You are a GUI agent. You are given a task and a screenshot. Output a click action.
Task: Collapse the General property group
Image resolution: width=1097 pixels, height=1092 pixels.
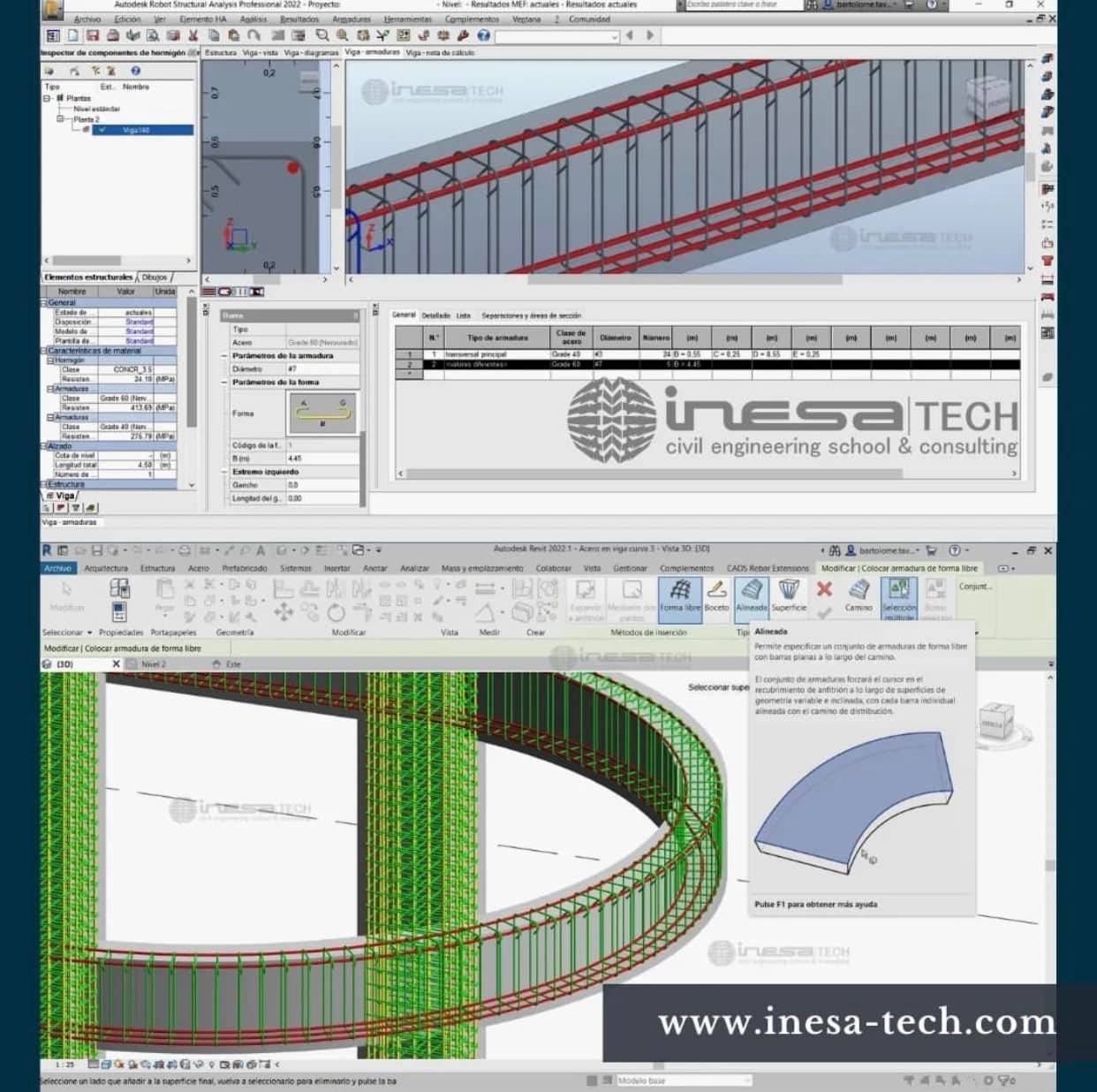coord(44,302)
